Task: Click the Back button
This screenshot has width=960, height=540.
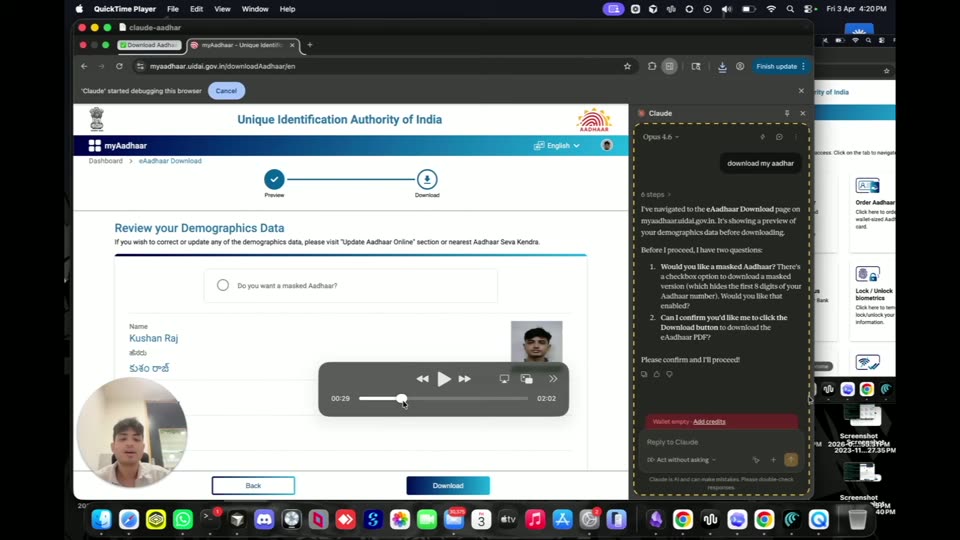Action: coord(253,486)
